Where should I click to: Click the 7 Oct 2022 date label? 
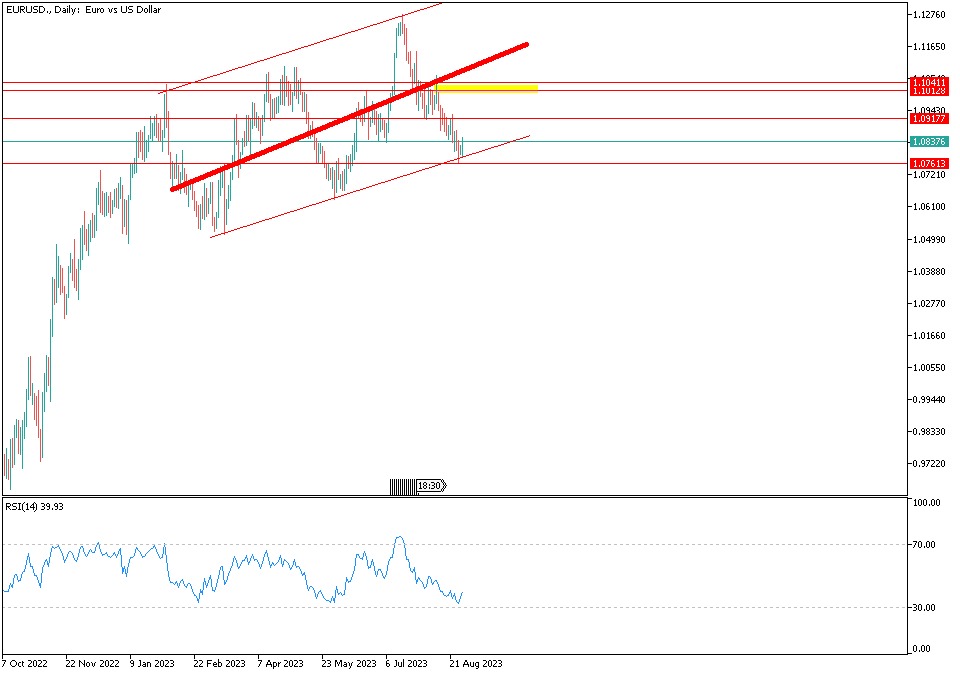tap(25, 663)
